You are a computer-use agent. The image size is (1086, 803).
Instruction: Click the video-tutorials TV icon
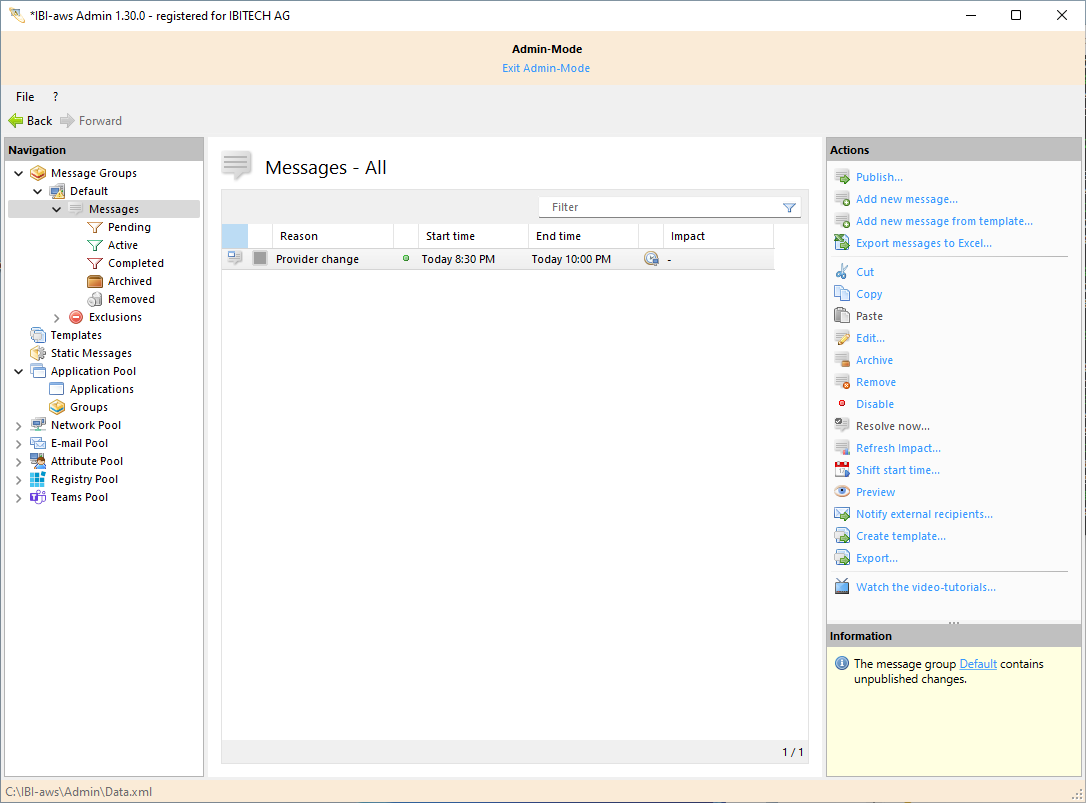pyautogui.click(x=842, y=587)
